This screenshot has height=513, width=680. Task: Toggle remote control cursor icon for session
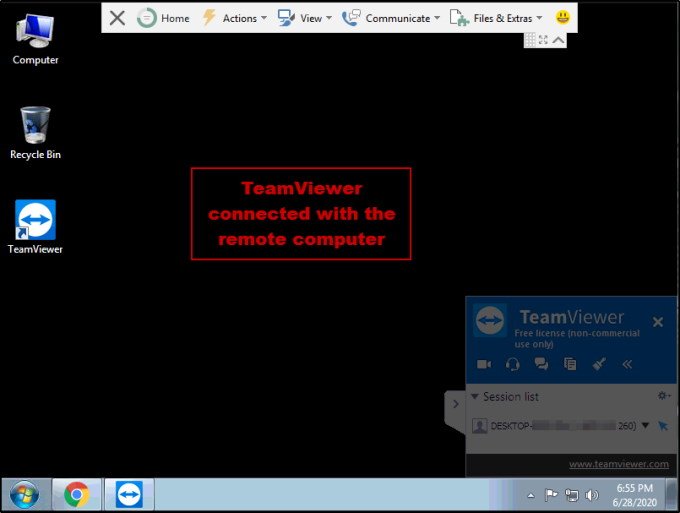pyautogui.click(x=663, y=425)
